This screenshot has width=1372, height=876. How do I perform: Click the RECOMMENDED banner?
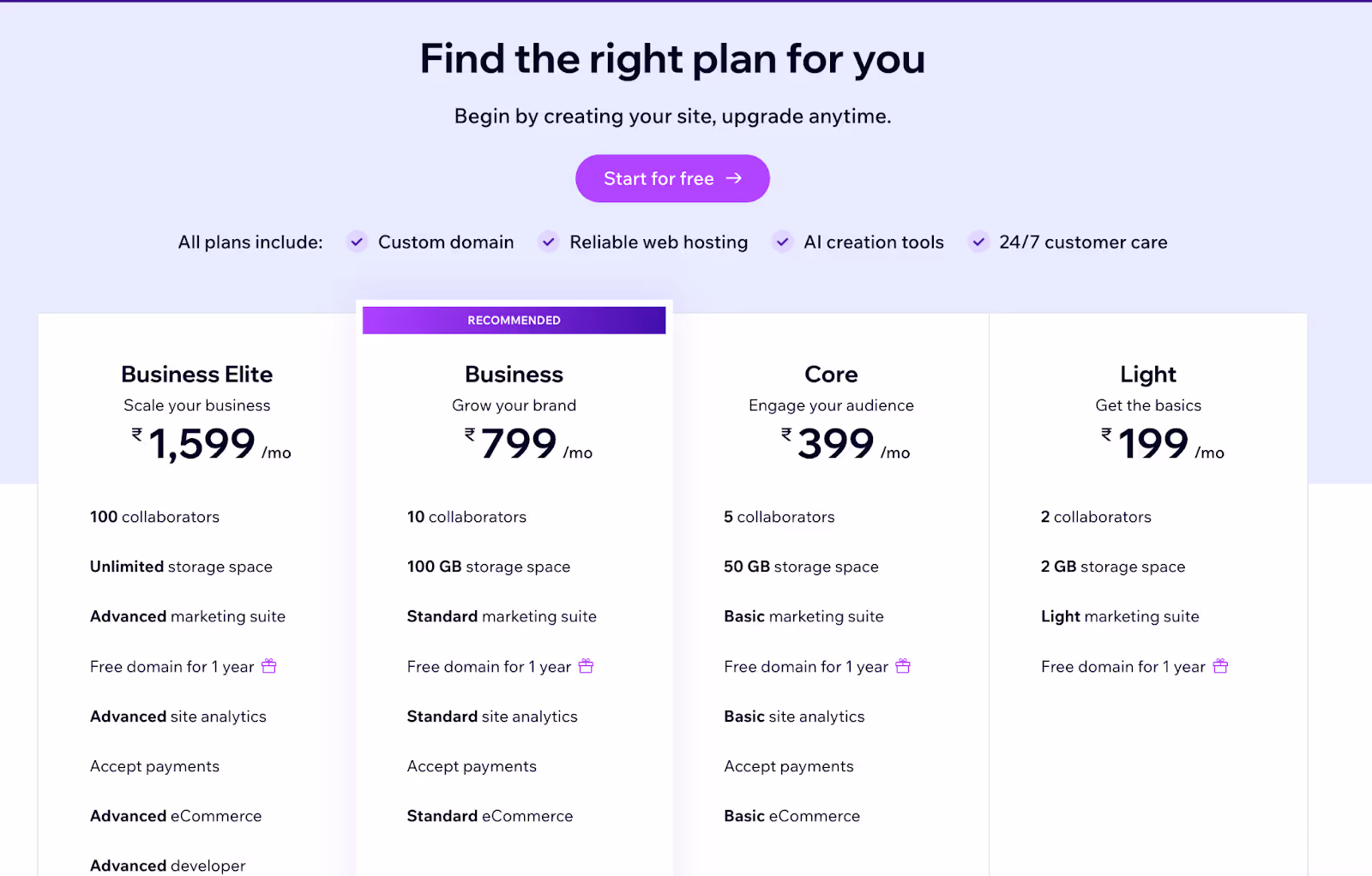514,320
